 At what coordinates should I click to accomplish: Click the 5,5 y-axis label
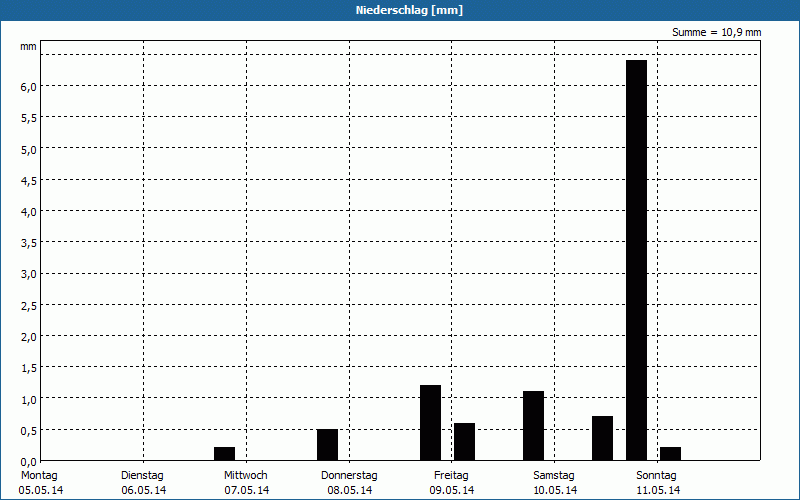coord(29,118)
